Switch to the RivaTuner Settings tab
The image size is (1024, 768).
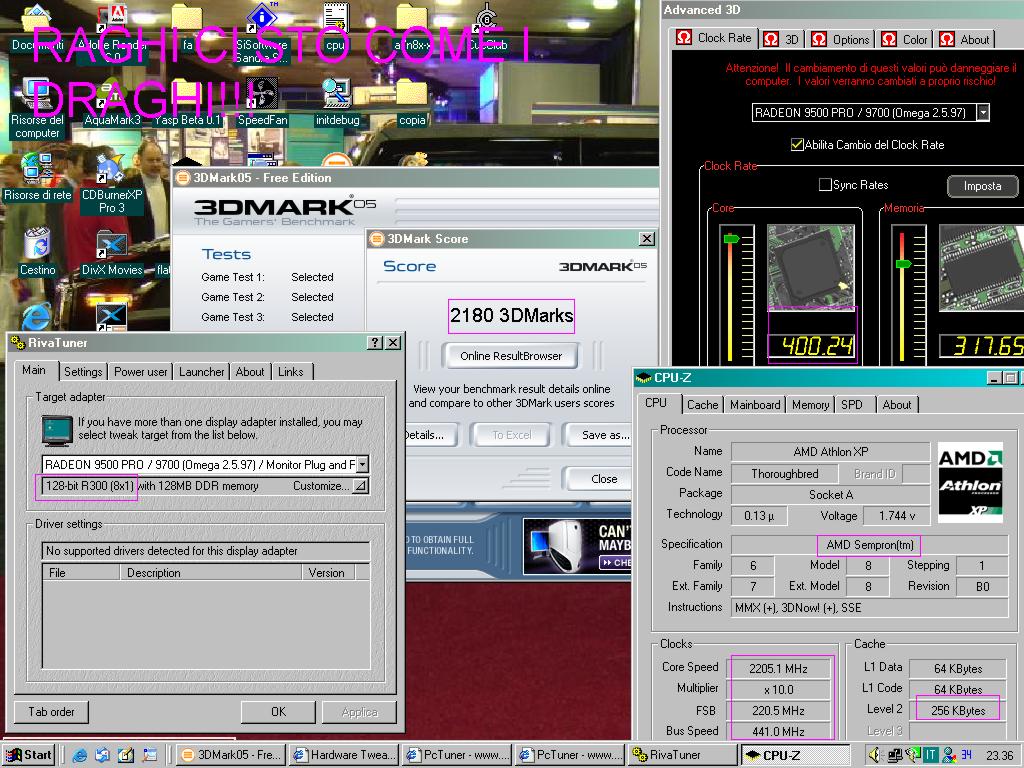pos(83,372)
